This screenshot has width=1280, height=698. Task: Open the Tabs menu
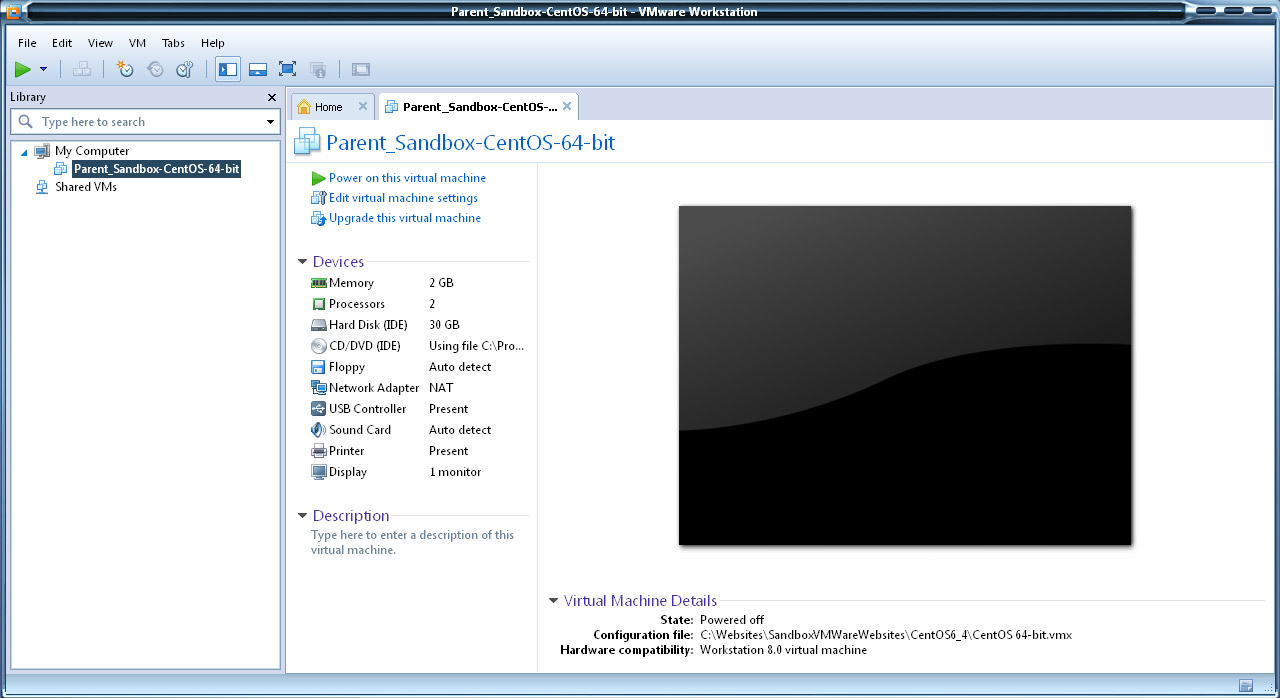[173, 43]
